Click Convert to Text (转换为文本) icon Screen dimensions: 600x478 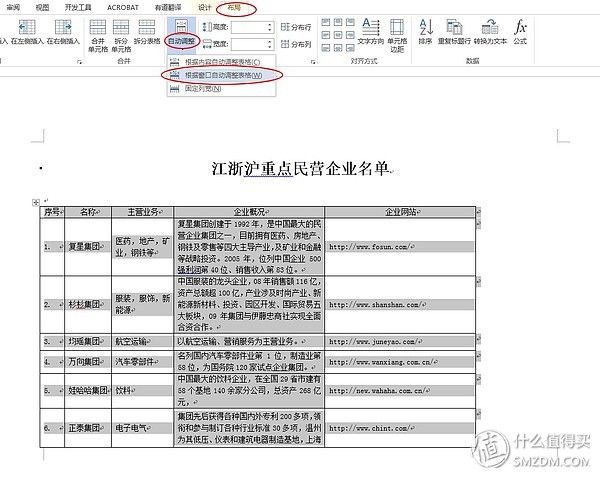pyautogui.click(x=490, y=27)
